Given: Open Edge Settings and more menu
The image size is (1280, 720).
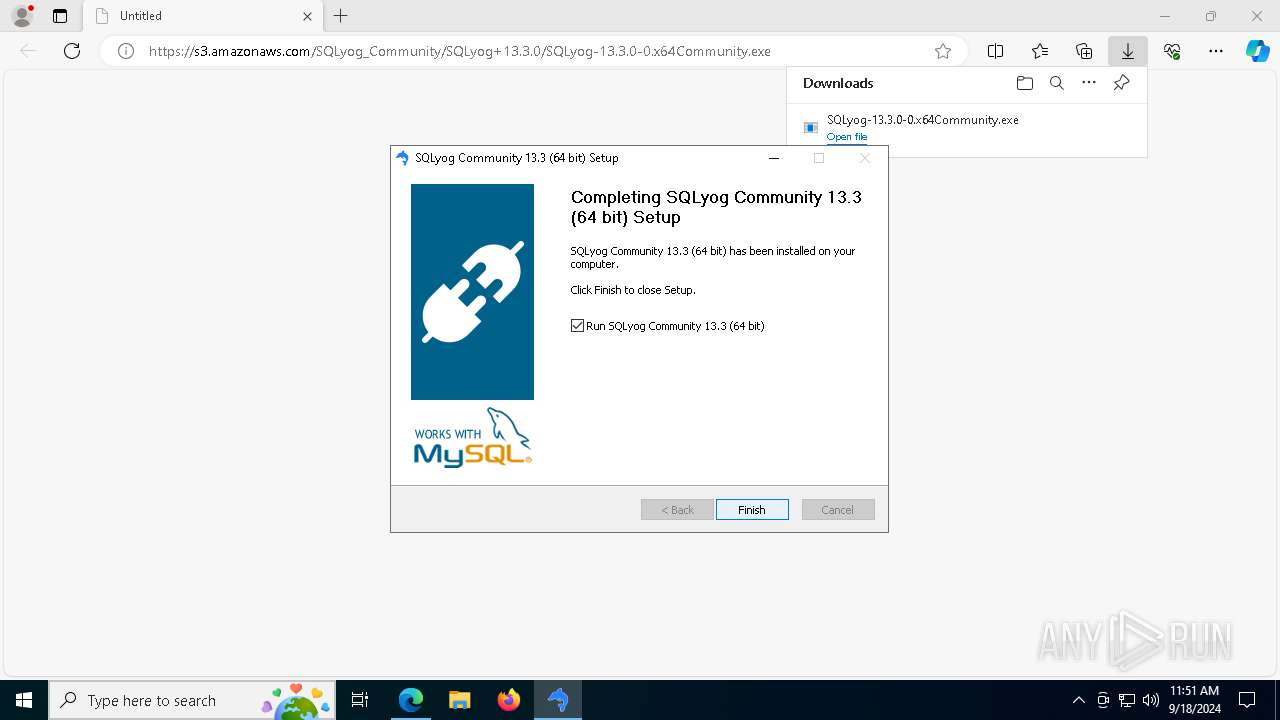Looking at the screenshot, I should [1216, 51].
